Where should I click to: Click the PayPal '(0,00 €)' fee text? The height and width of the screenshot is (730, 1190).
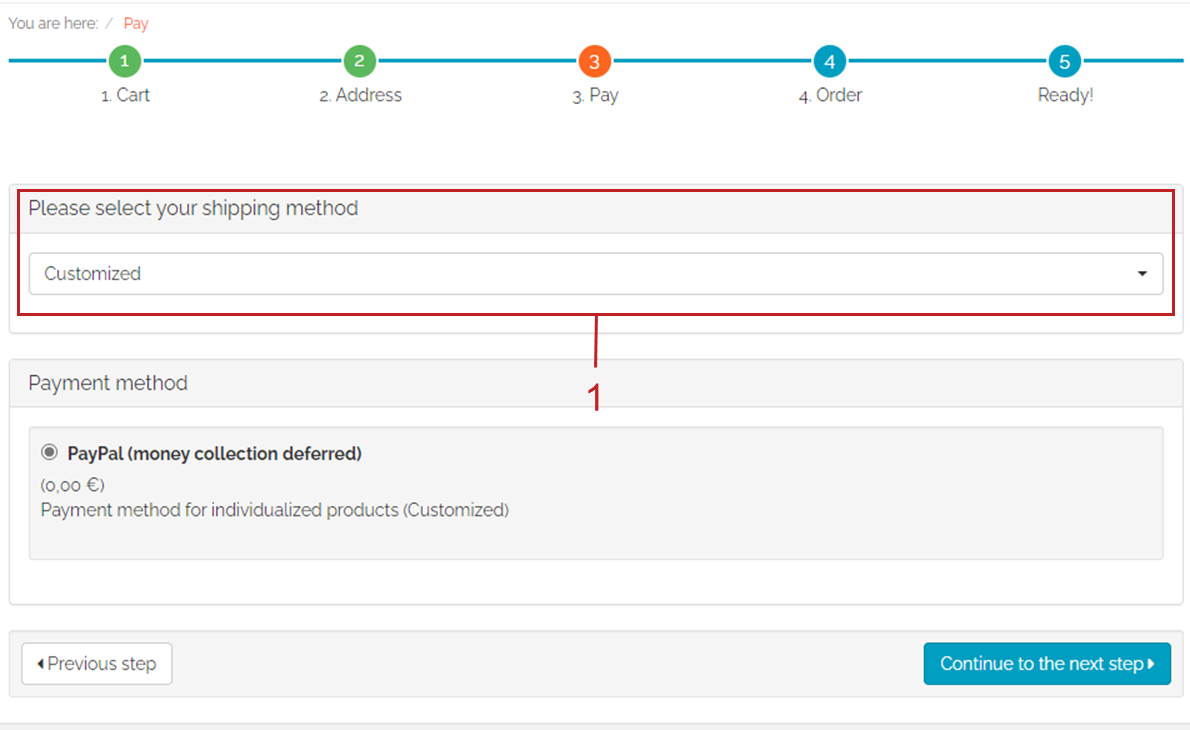click(73, 485)
